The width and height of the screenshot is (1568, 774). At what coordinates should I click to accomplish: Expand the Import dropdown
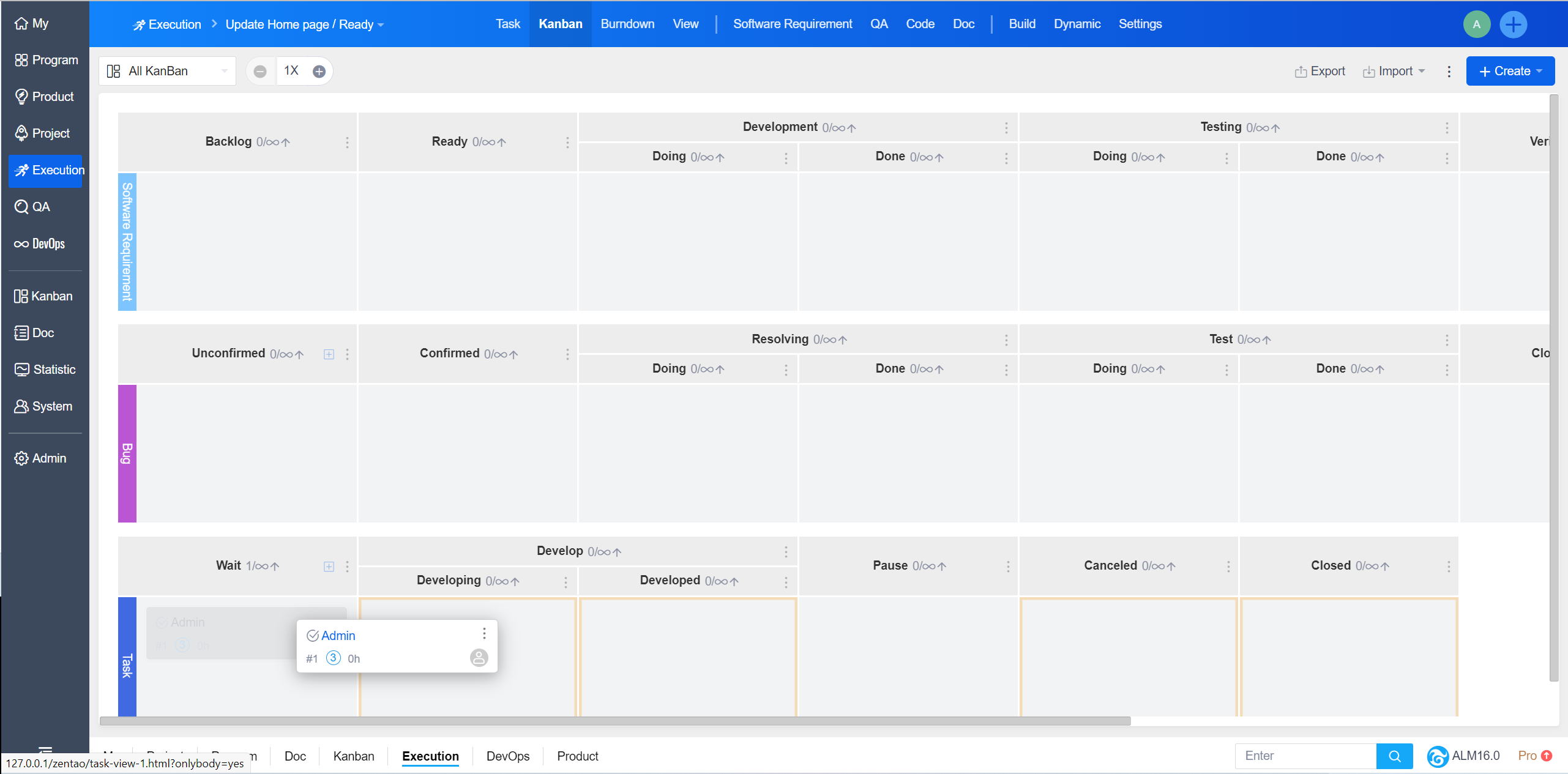point(1395,71)
